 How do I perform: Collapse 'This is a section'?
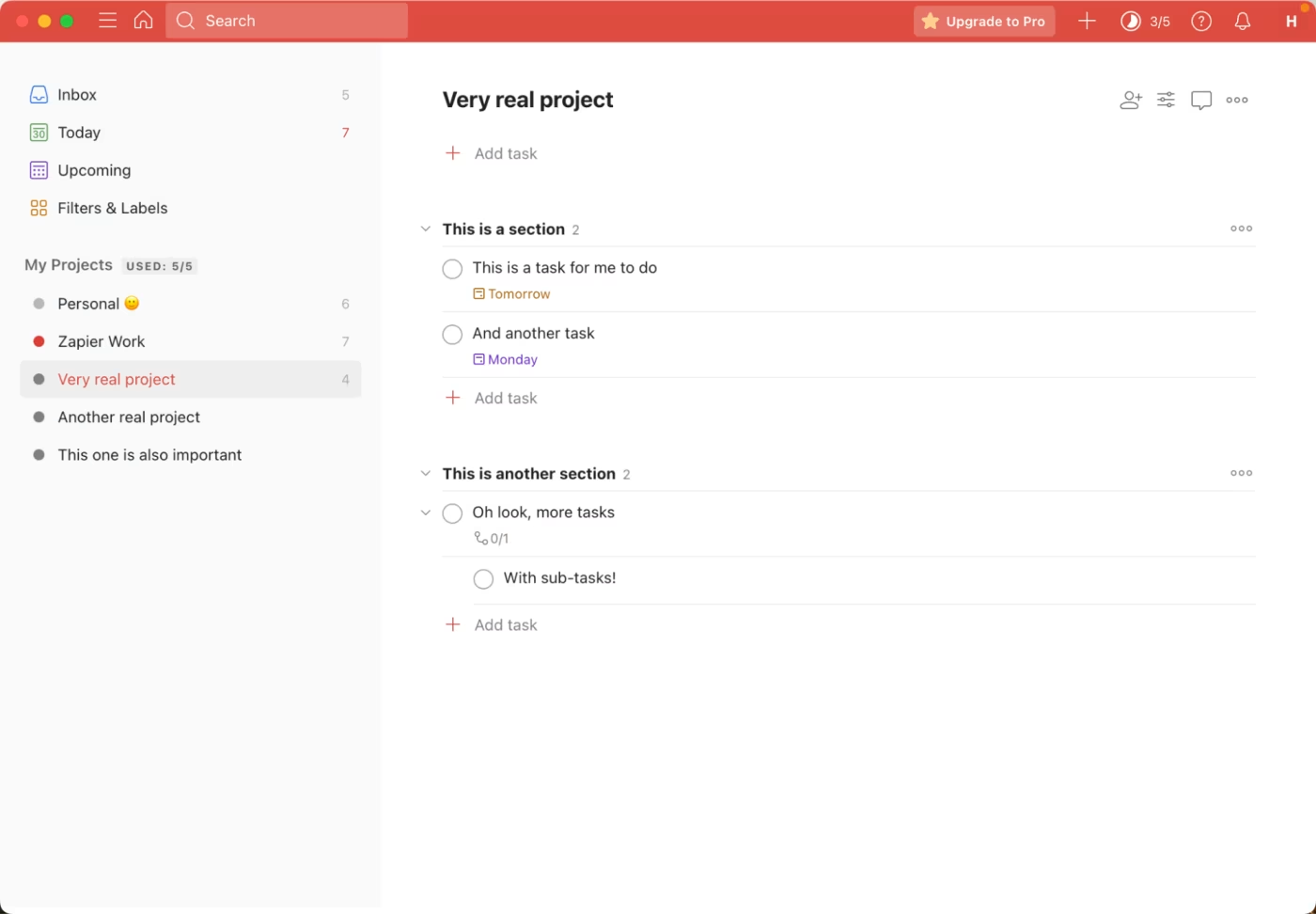point(425,228)
